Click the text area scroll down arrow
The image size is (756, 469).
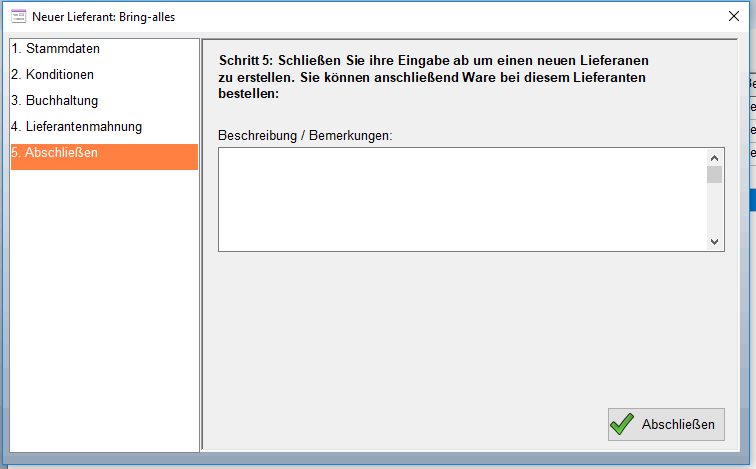coord(715,241)
